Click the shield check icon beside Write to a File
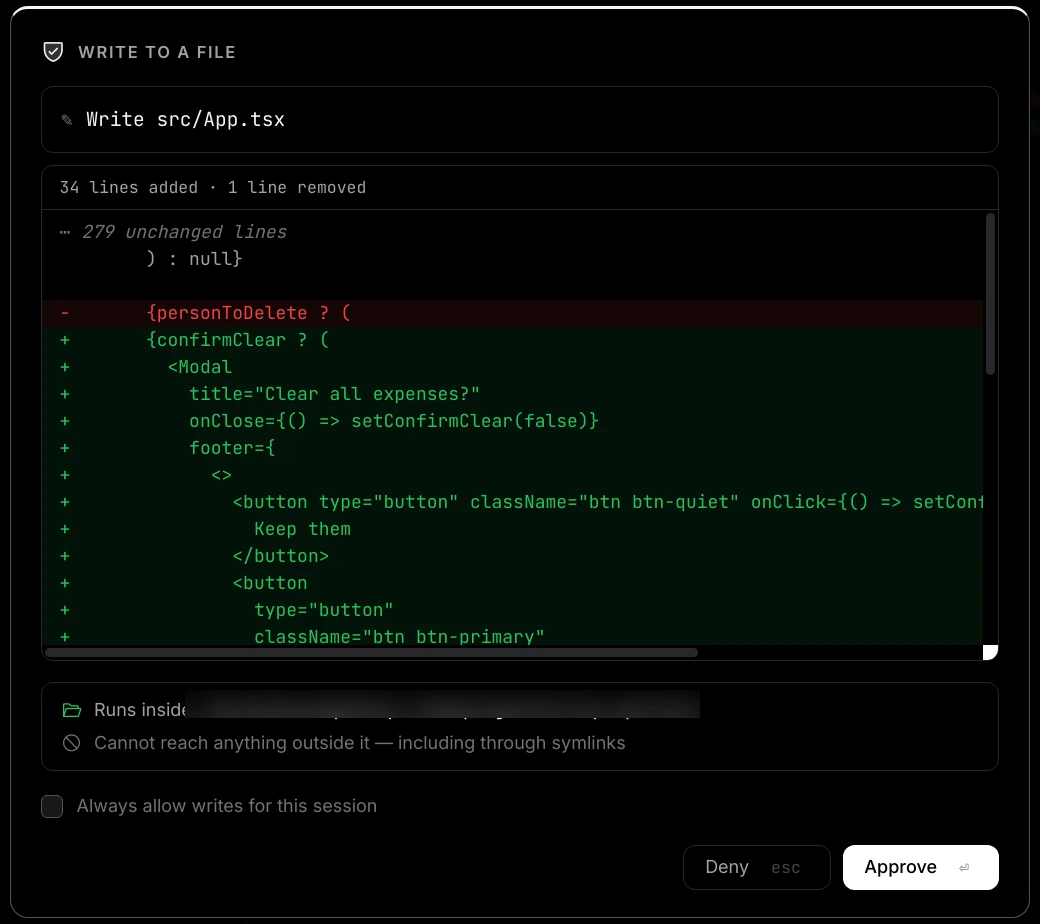 click(x=53, y=52)
